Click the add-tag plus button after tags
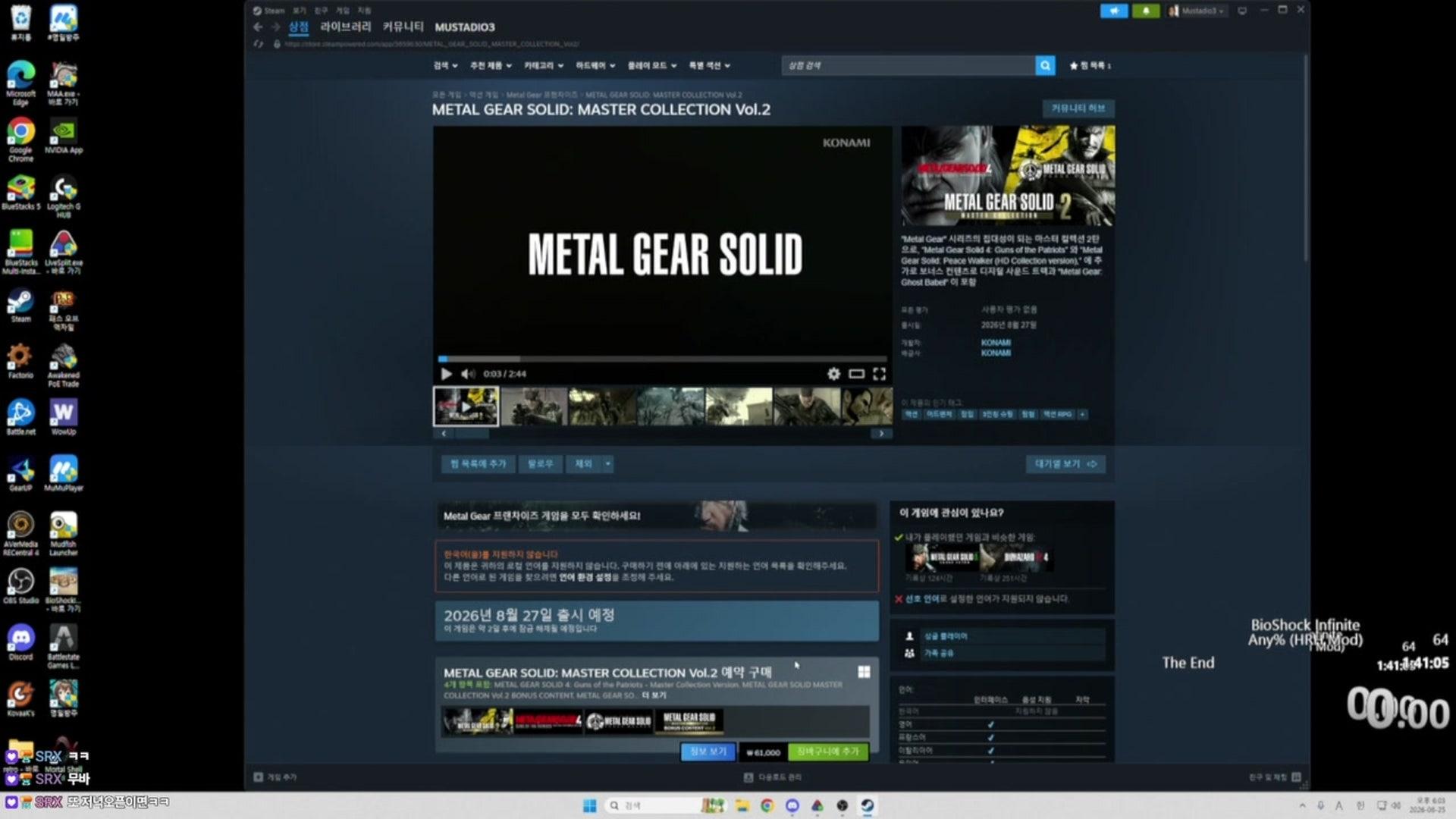The image size is (1456, 819). pos(1082,414)
